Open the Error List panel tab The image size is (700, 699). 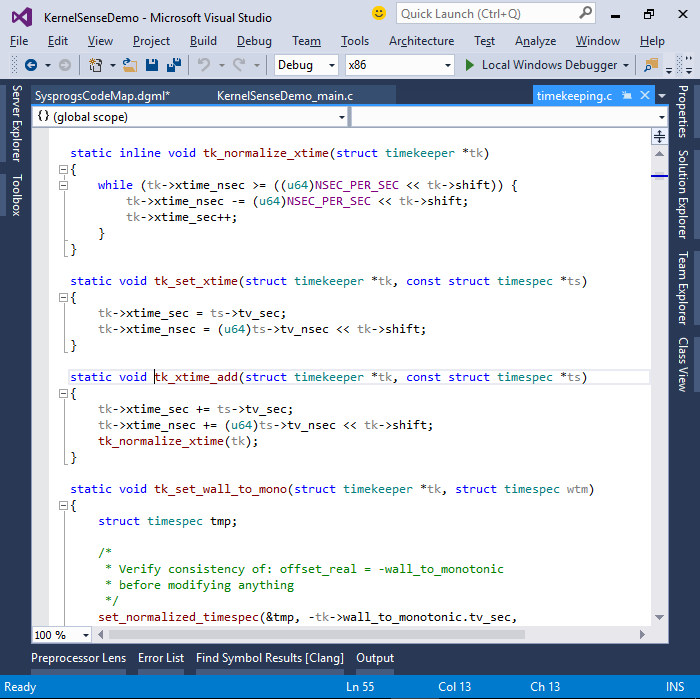point(161,658)
